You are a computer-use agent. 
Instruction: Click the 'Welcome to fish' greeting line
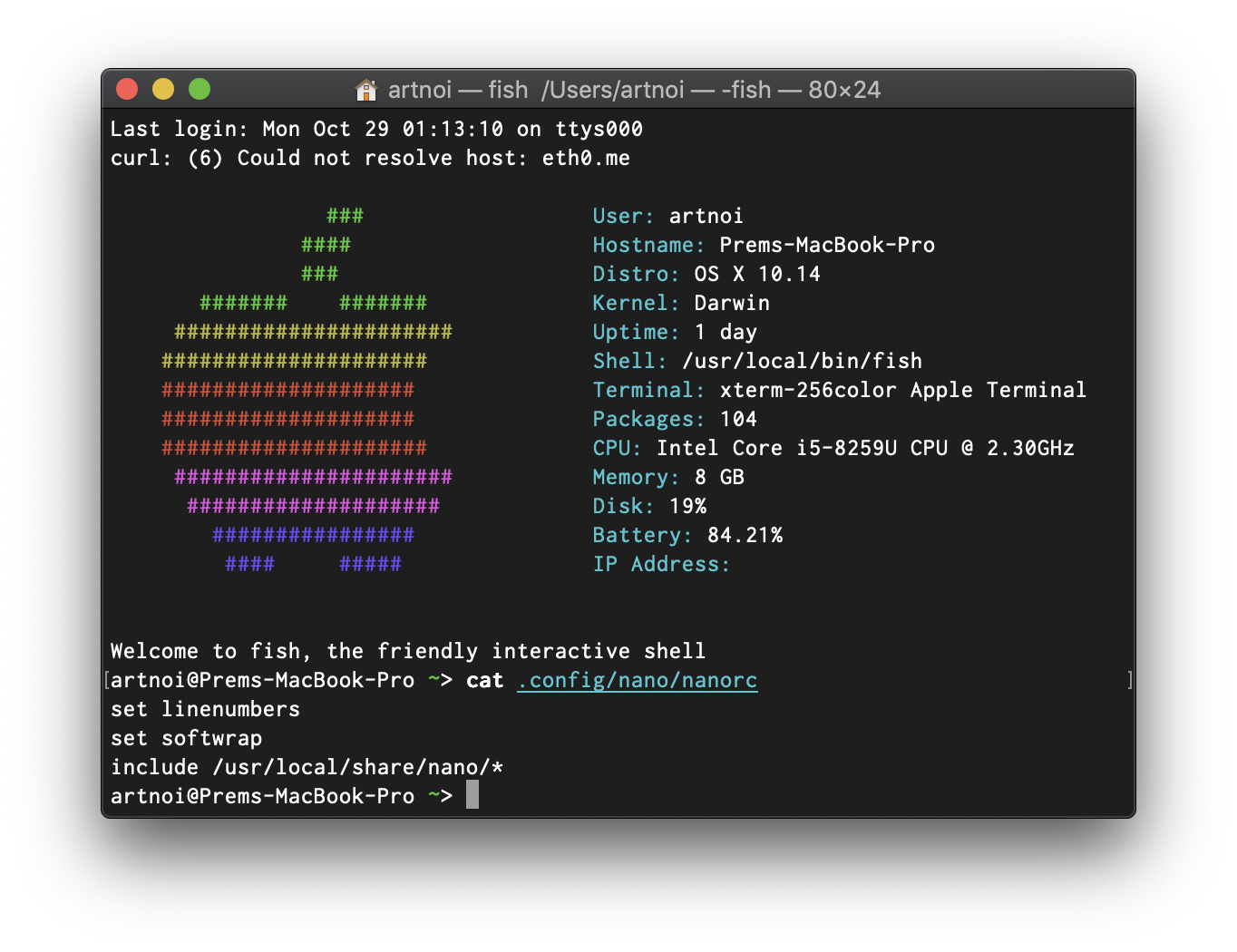click(x=408, y=651)
